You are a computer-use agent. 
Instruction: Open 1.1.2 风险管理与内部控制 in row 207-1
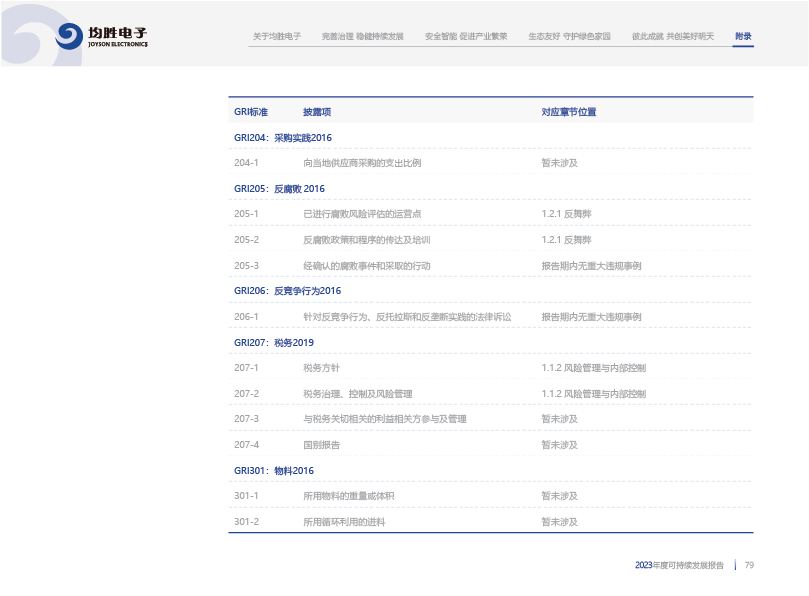[593, 368]
